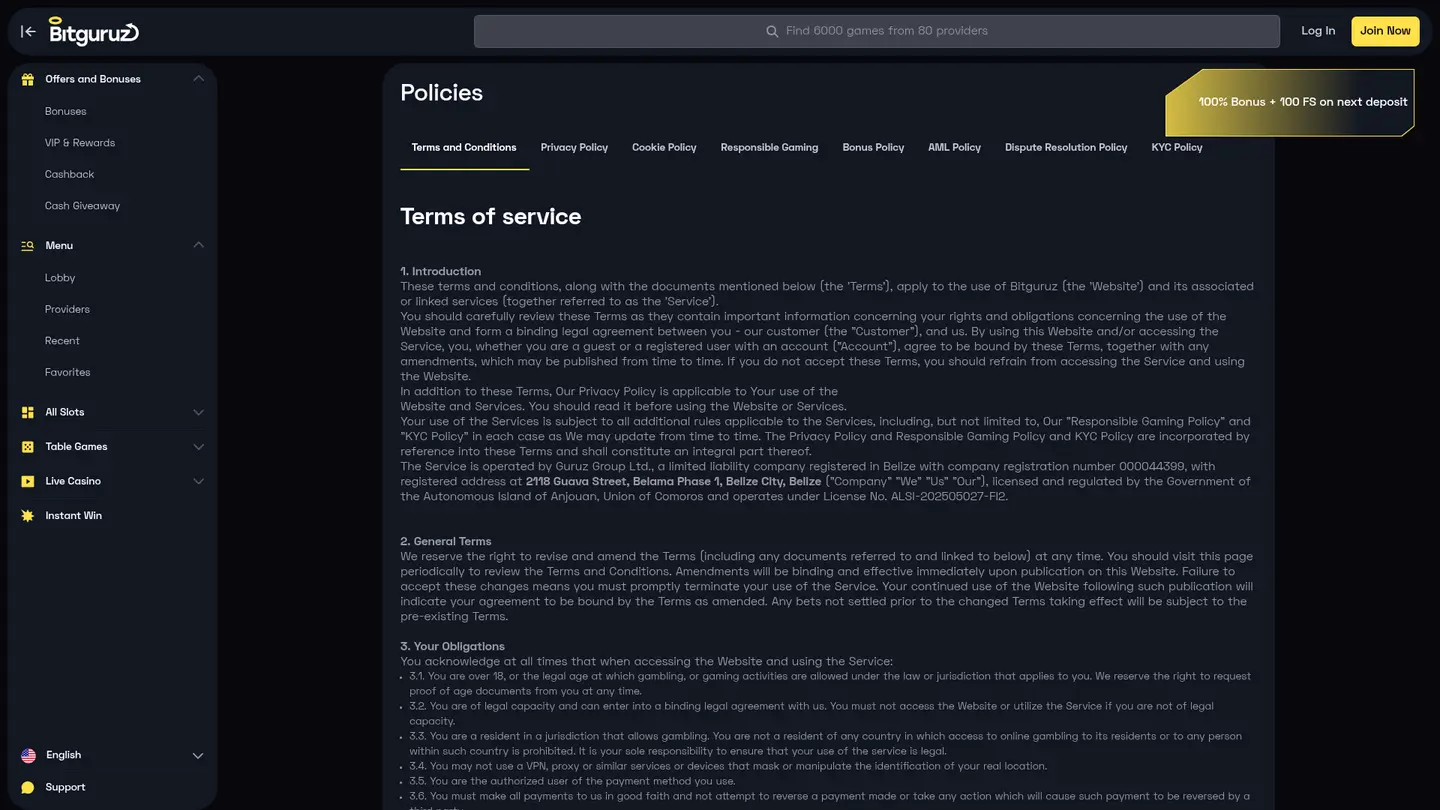The width and height of the screenshot is (1440, 810).
Task: Go to Providers in the sidebar
Action: tap(67, 310)
